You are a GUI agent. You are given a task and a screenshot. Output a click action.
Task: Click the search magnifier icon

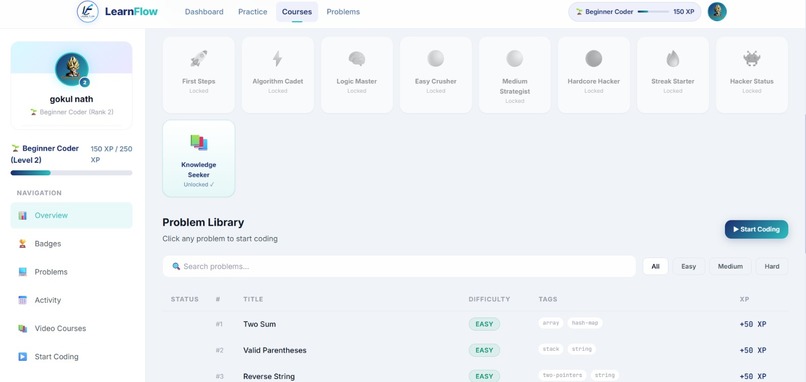pyautogui.click(x=176, y=266)
